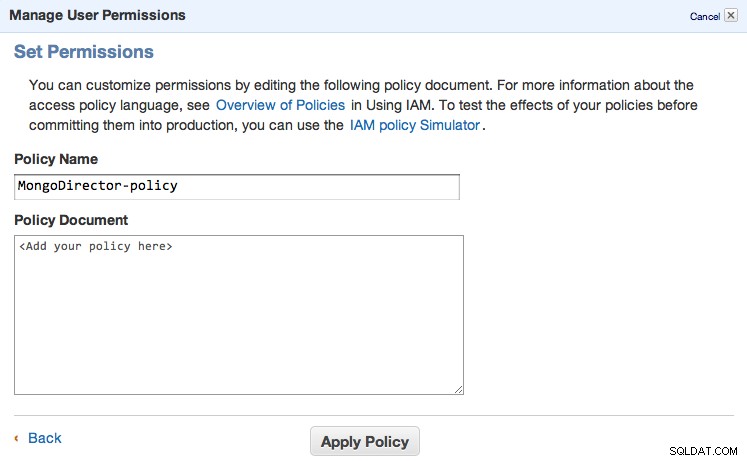Click the SQLDAT.COM watermark
The height and width of the screenshot is (461, 747).
tap(703, 451)
